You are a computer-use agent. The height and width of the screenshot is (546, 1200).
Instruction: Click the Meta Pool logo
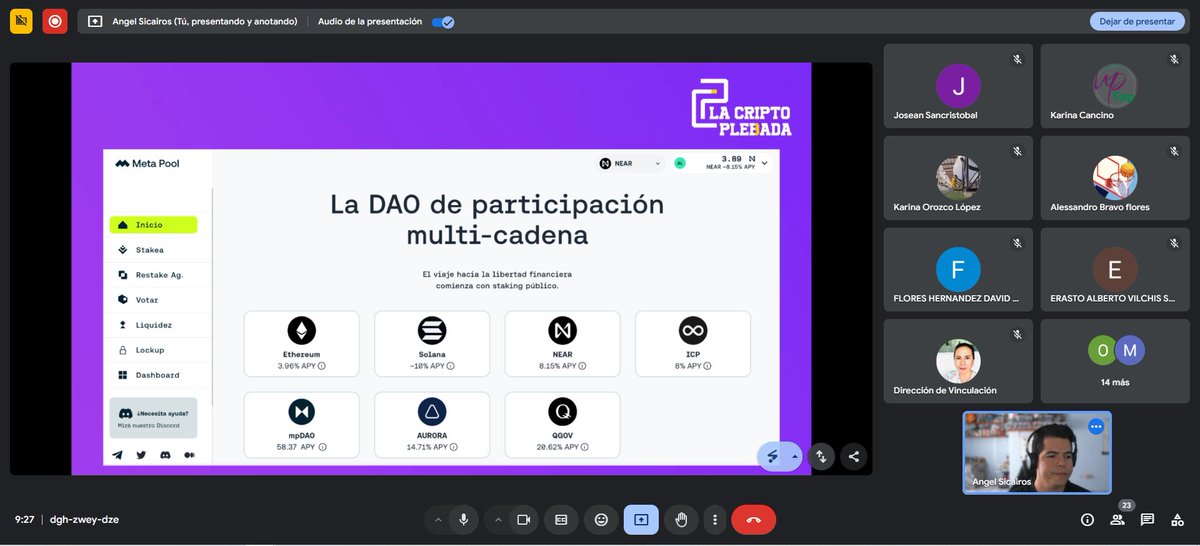tap(147, 163)
